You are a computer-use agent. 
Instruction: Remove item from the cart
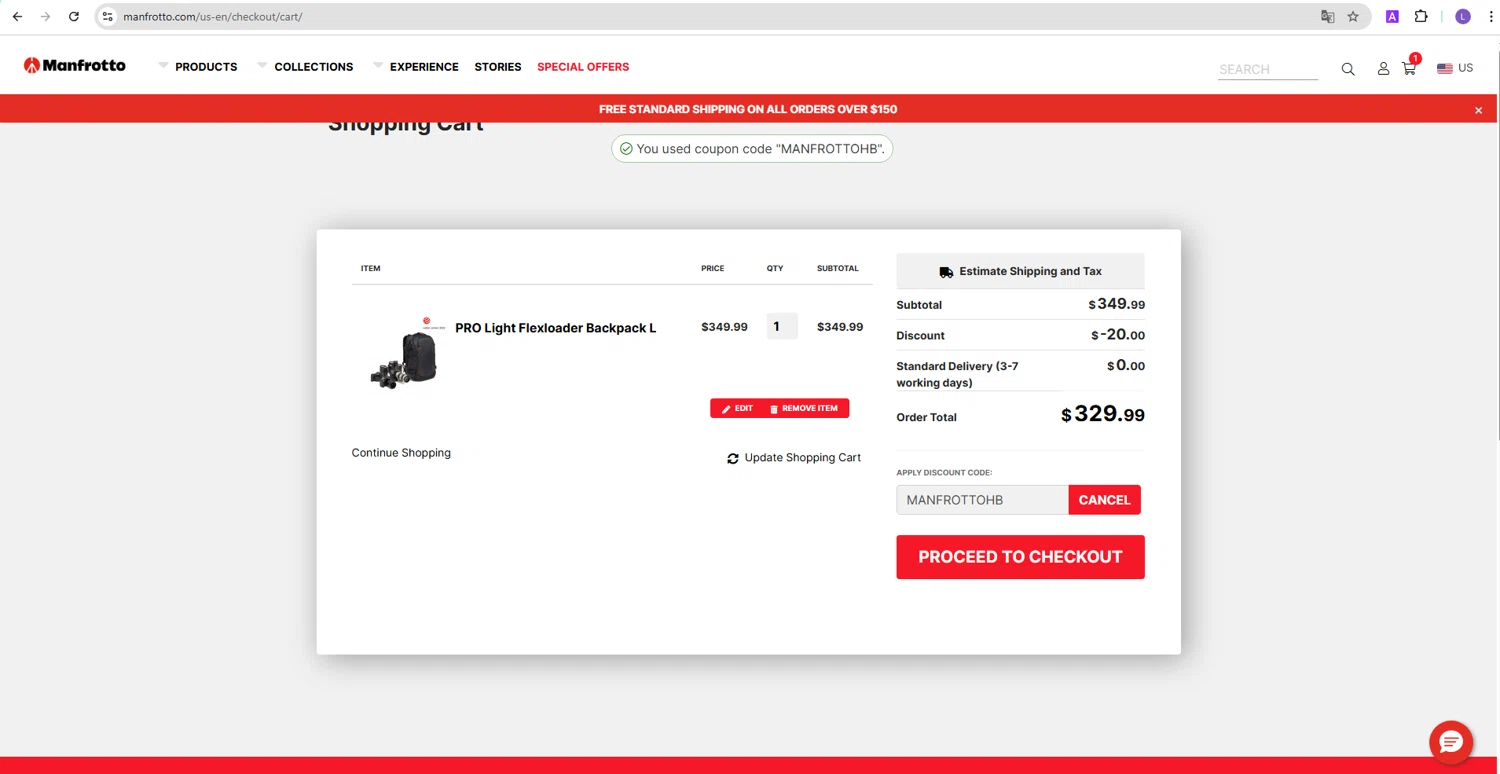click(x=804, y=408)
